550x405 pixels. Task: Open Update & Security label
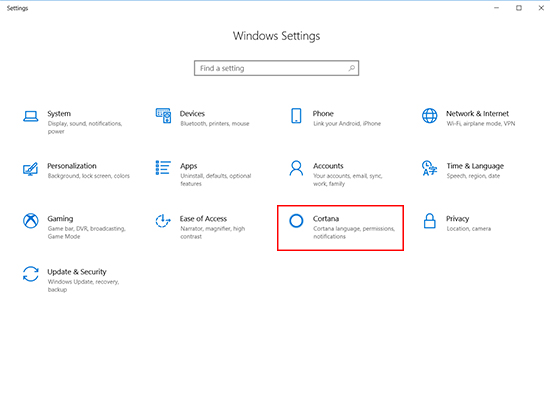click(77, 272)
